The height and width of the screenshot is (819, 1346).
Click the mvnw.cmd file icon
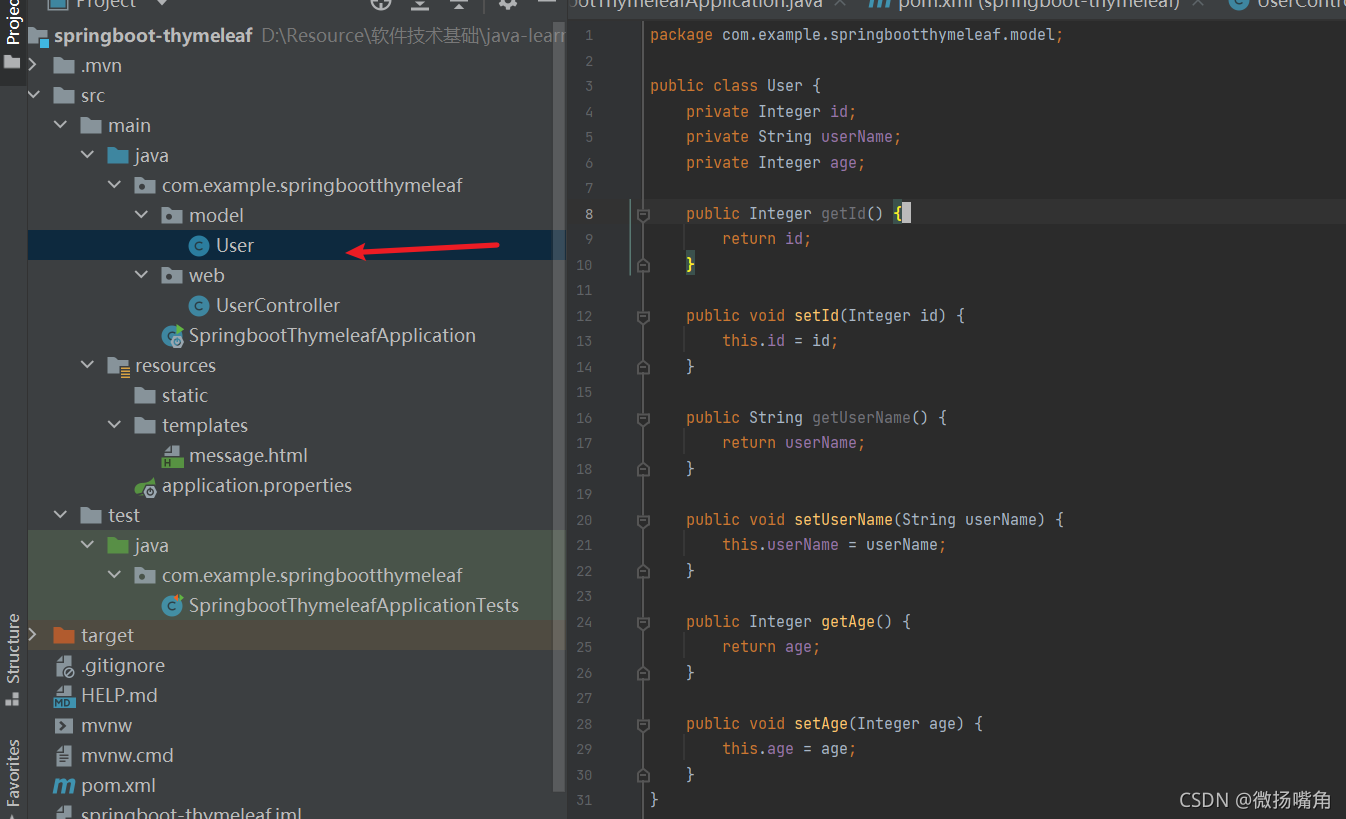[x=64, y=756]
